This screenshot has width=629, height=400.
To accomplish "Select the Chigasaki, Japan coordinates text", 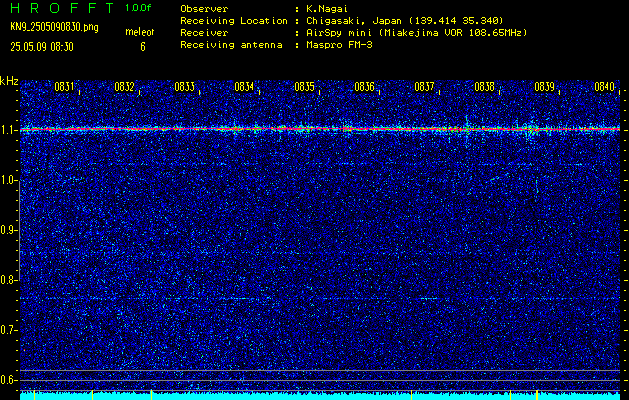I will pos(405,21).
